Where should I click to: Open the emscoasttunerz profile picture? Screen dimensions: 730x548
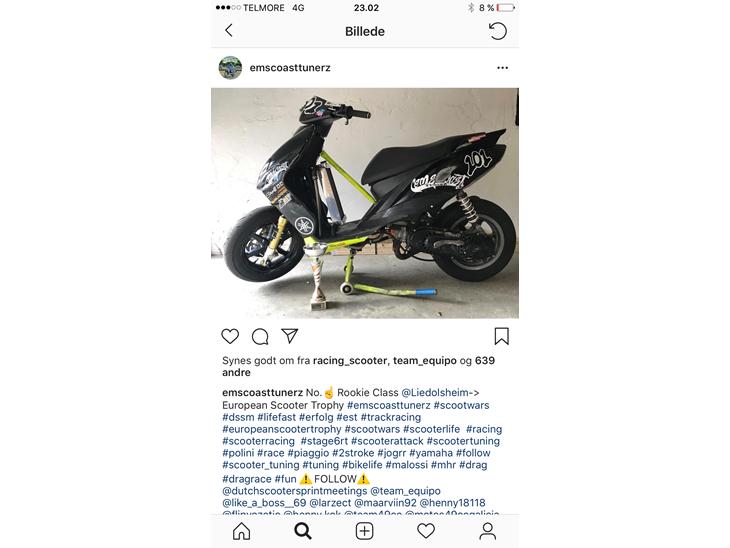[x=230, y=68]
